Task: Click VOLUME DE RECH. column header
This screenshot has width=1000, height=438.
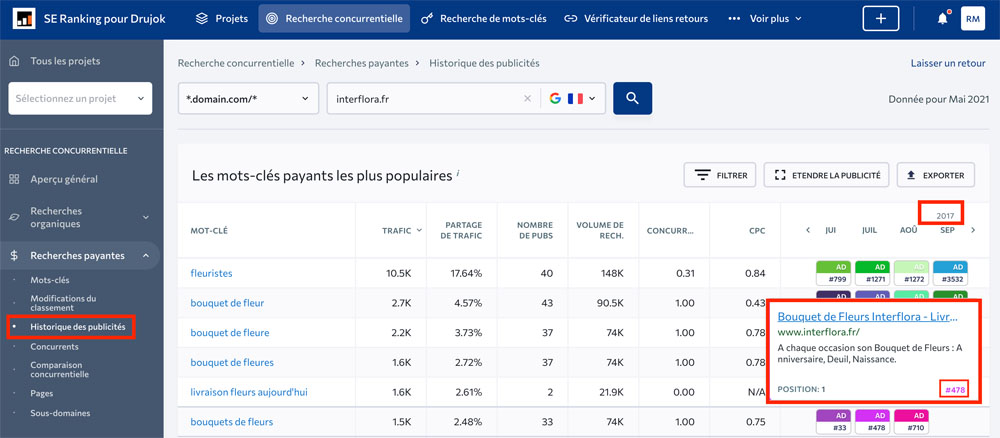Action: pyautogui.click(x=599, y=231)
